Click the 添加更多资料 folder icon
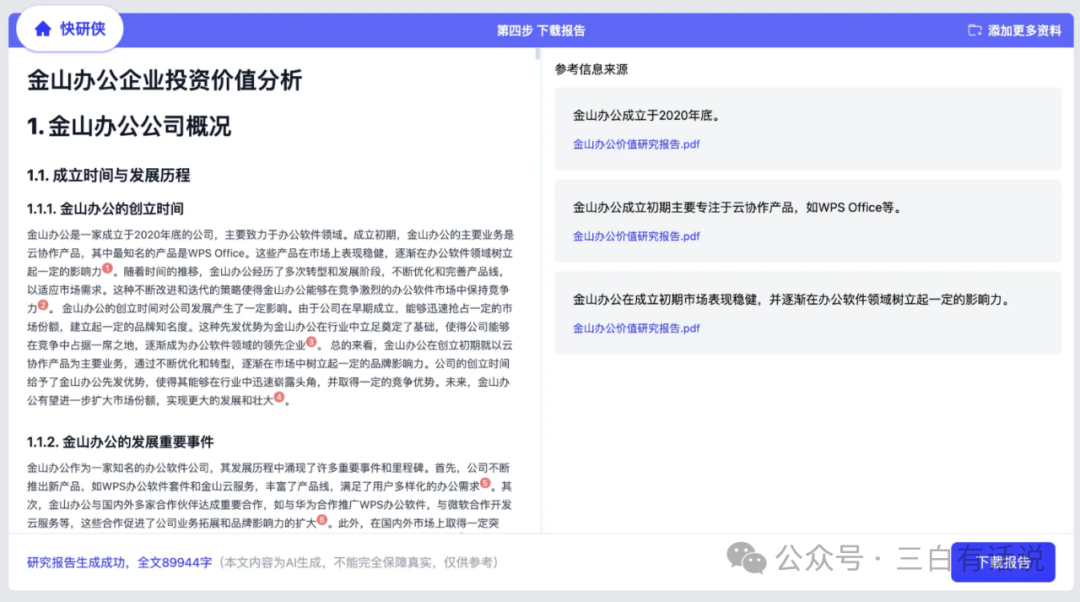The height and width of the screenshot is (602, 1080). (975, 30)
